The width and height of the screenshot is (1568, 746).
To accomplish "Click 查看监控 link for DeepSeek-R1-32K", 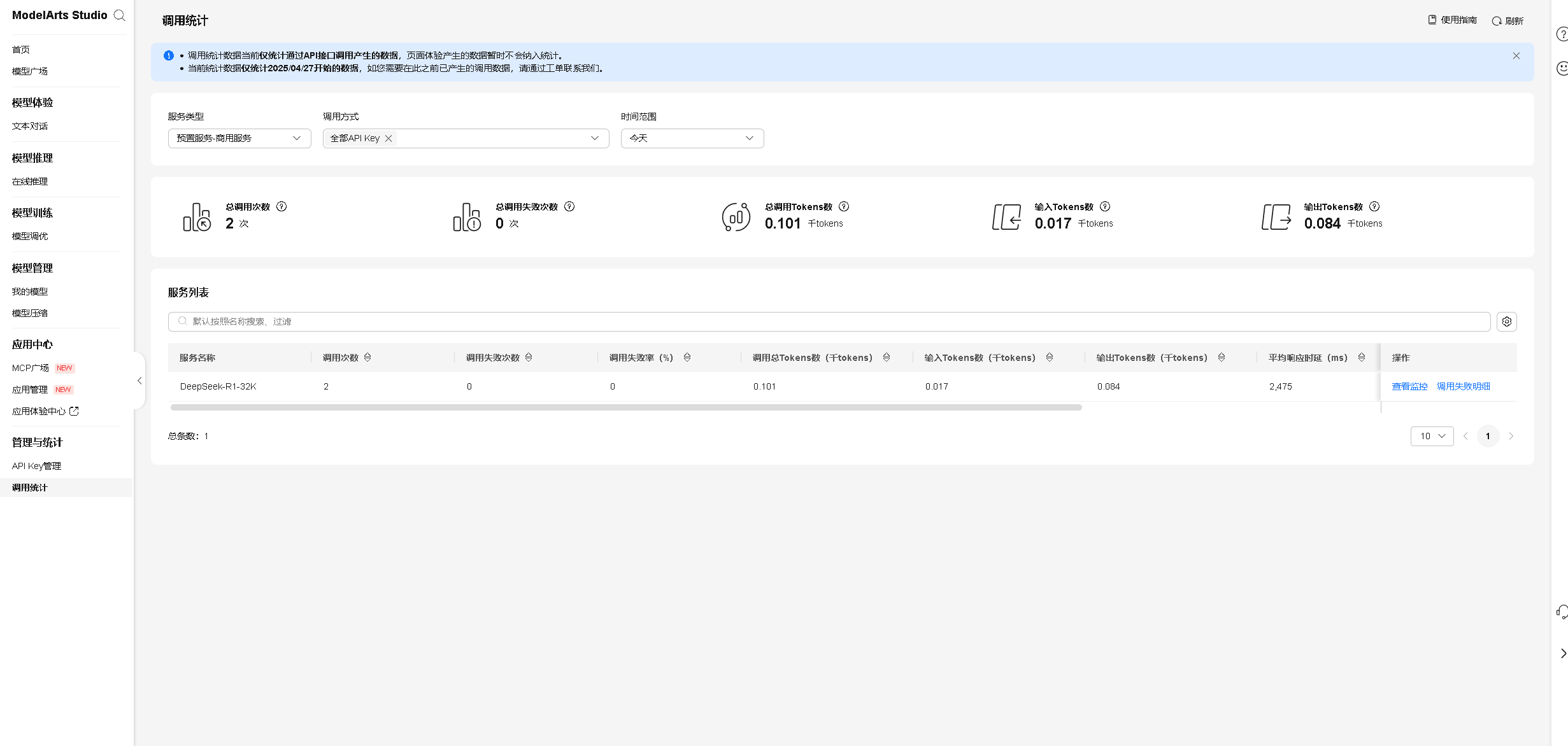I will 1409,386.
